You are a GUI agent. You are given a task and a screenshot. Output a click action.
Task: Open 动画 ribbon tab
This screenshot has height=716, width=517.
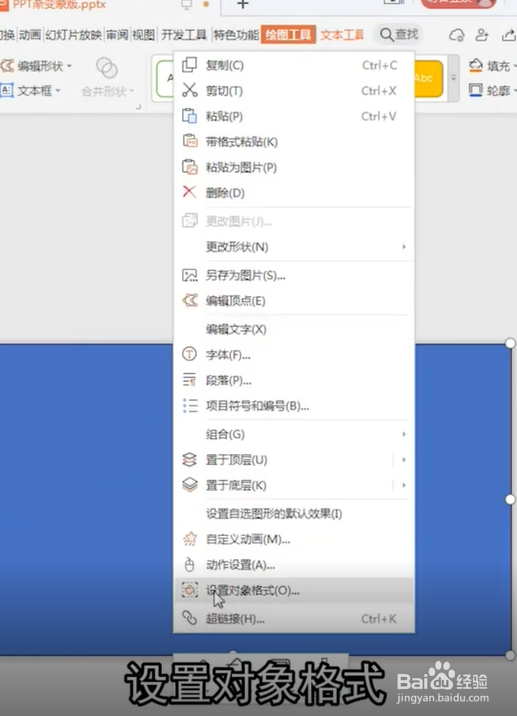(30, 35)
